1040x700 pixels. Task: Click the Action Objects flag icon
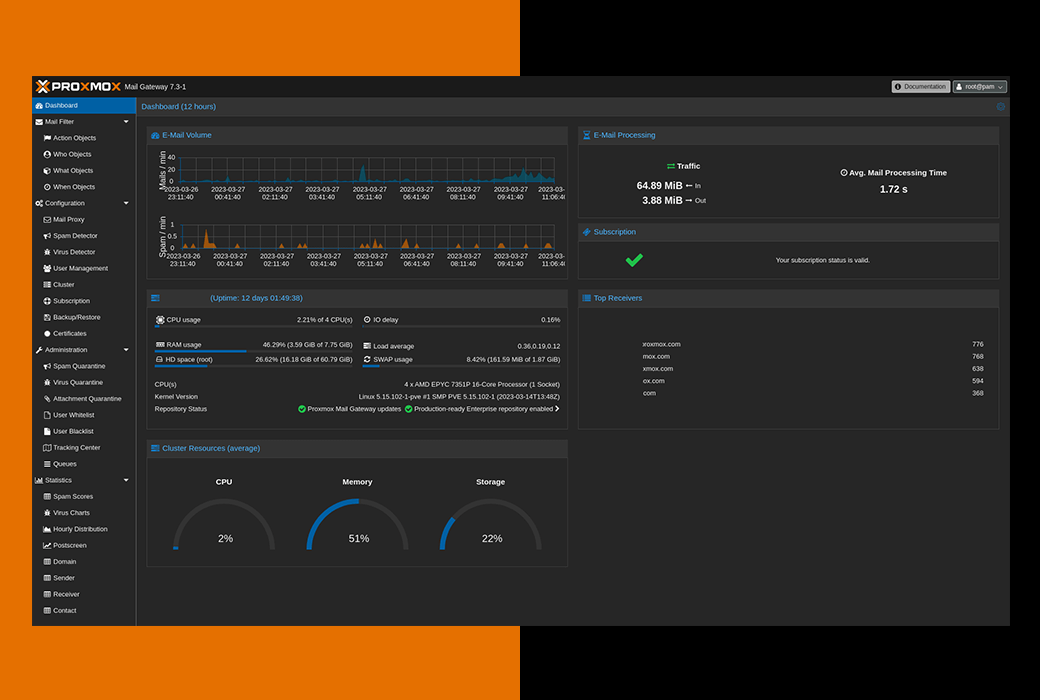pyautogui.click(x=47, y=138)
